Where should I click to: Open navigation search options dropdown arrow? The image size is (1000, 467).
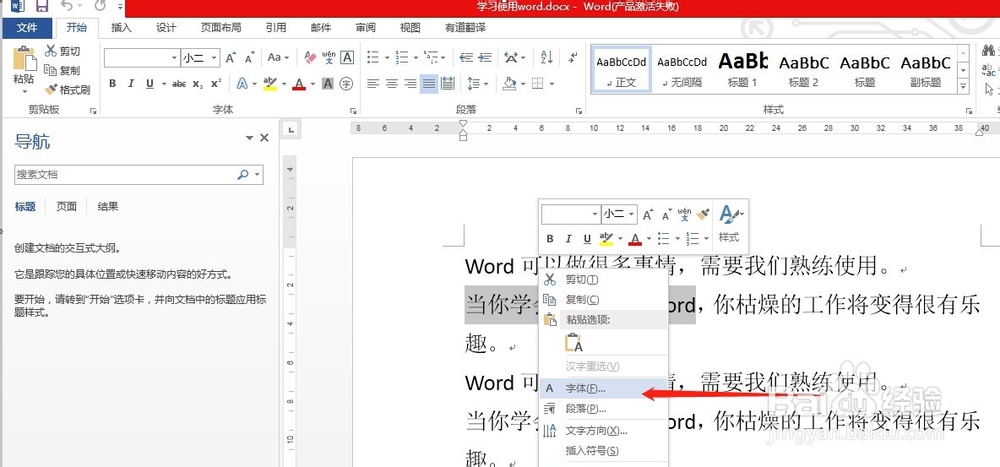point(257,174)
